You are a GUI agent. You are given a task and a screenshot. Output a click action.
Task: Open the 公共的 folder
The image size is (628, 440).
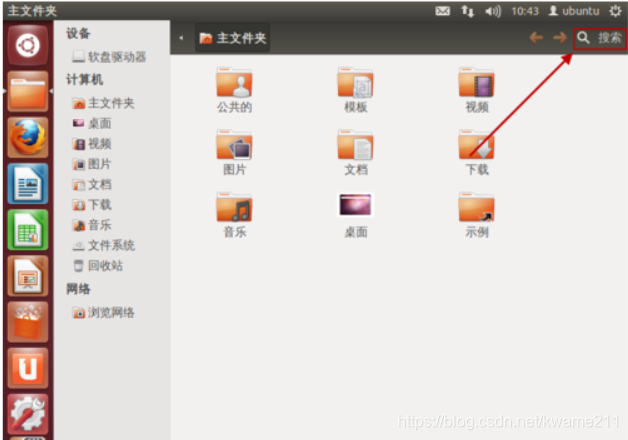pyautogui.click(x=234, y=90)
